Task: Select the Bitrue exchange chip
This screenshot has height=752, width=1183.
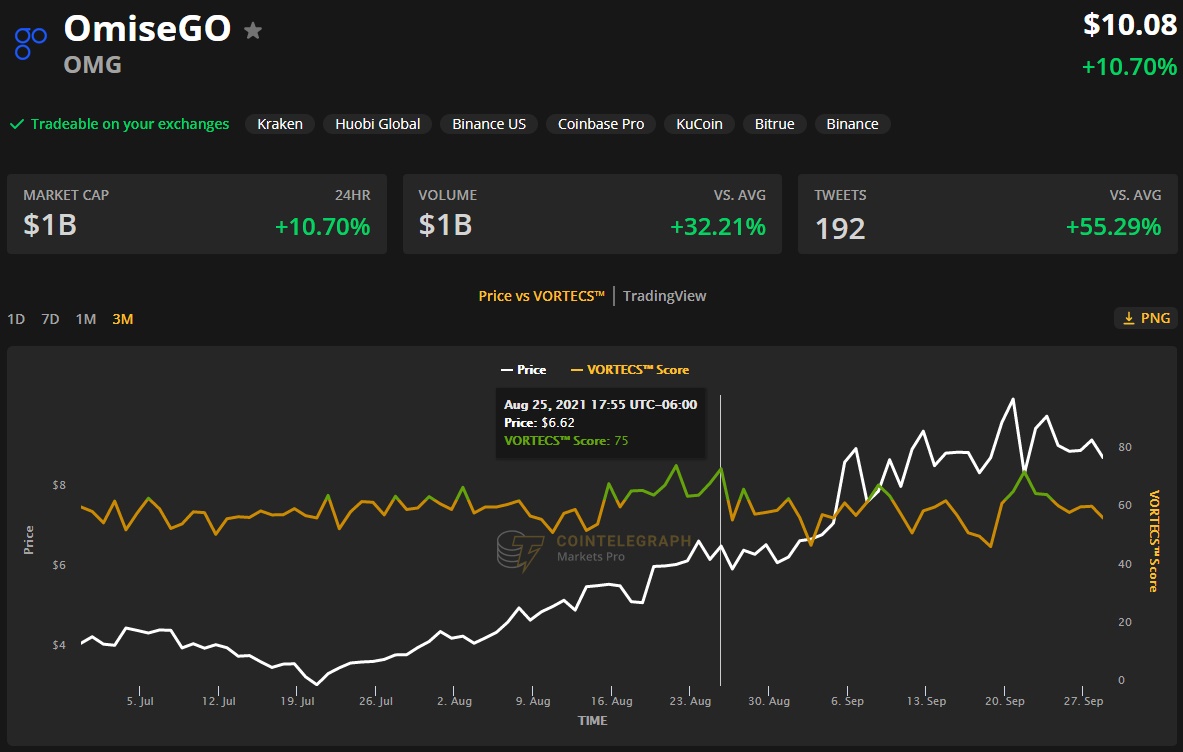Action: 775,124
